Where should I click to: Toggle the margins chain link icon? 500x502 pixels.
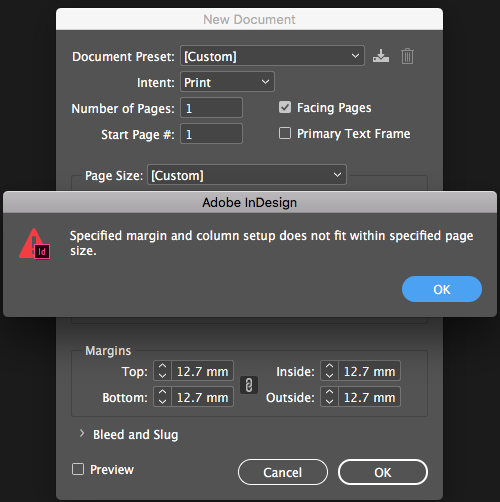tap(249, 385)
